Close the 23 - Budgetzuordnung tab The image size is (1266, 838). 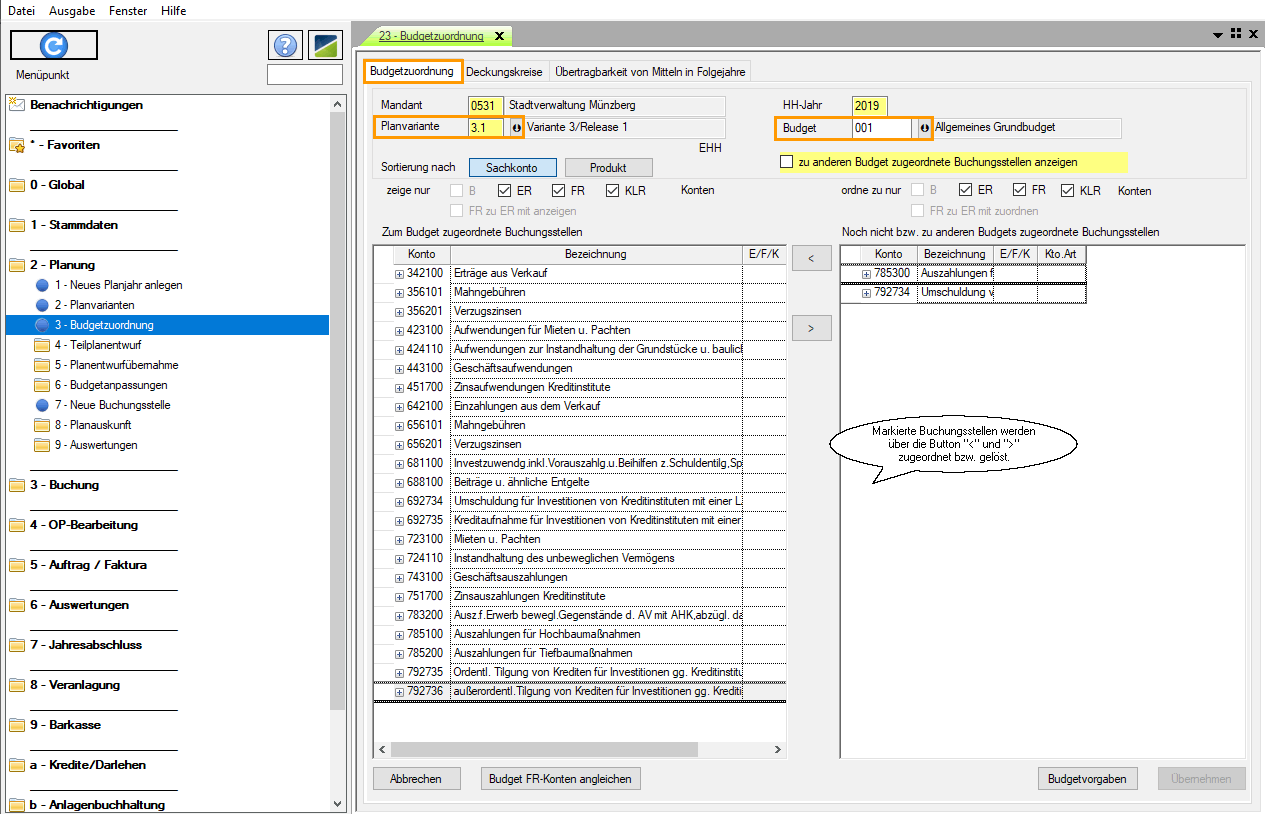(x=499, y=36)
